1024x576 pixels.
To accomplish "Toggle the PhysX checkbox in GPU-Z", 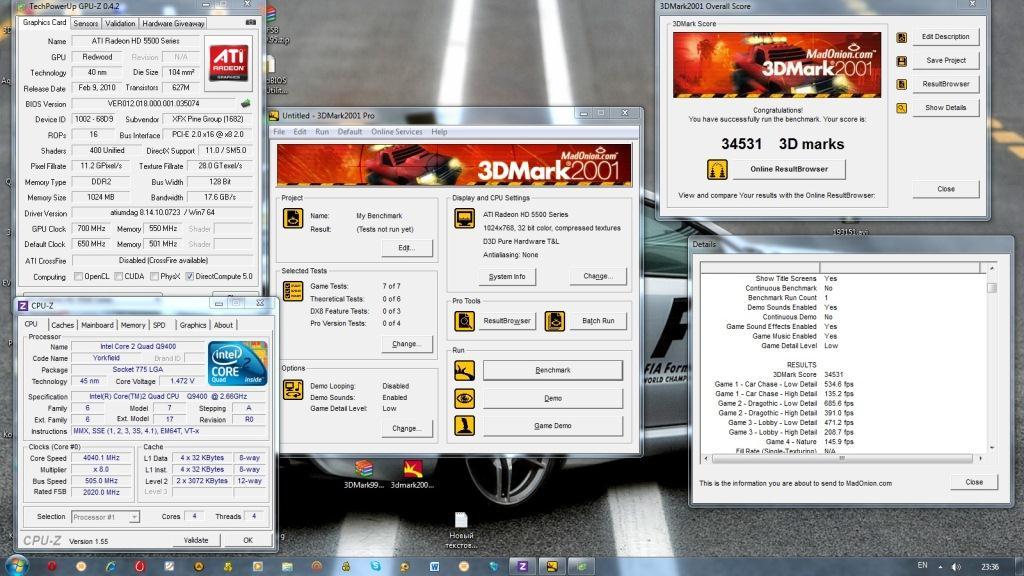I will point(154,277).
